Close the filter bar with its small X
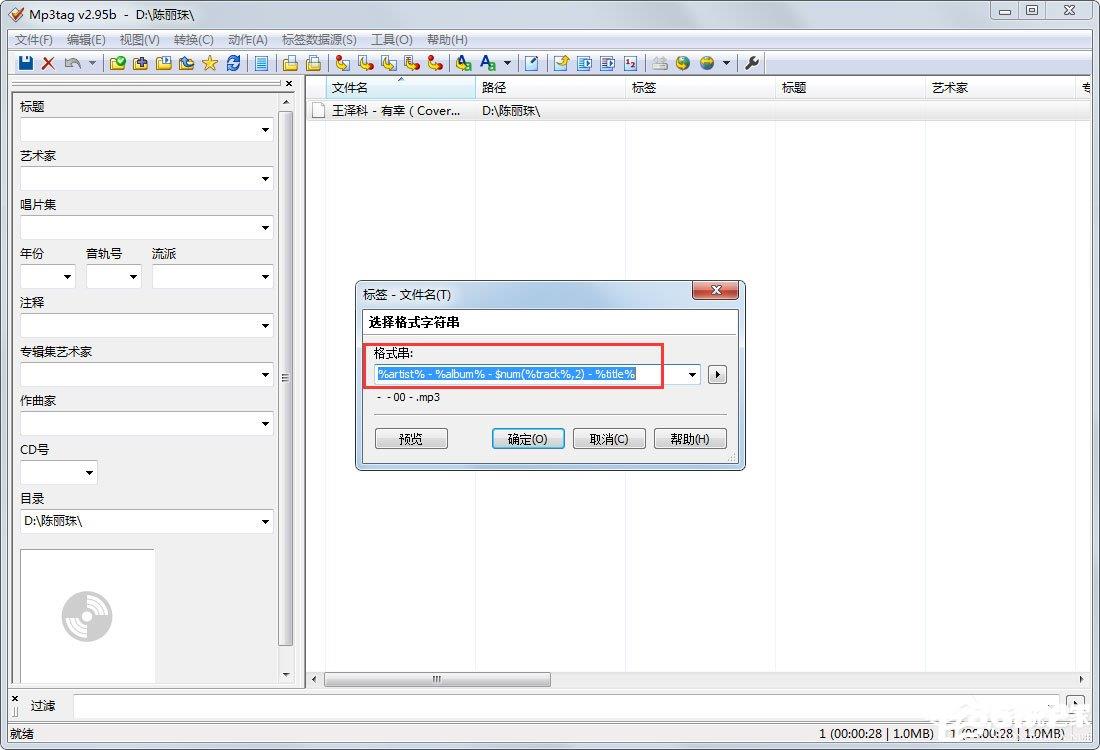The width and height of the screenshot is (1100, 750). tap(15, 699)
